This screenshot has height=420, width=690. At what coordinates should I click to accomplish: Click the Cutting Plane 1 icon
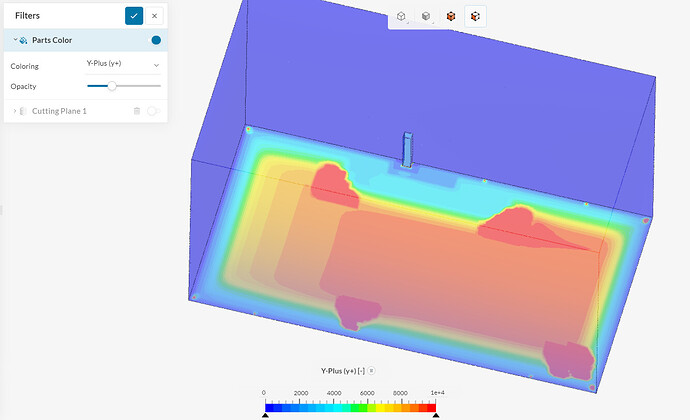pyautogui.click(x=23, y=111)
